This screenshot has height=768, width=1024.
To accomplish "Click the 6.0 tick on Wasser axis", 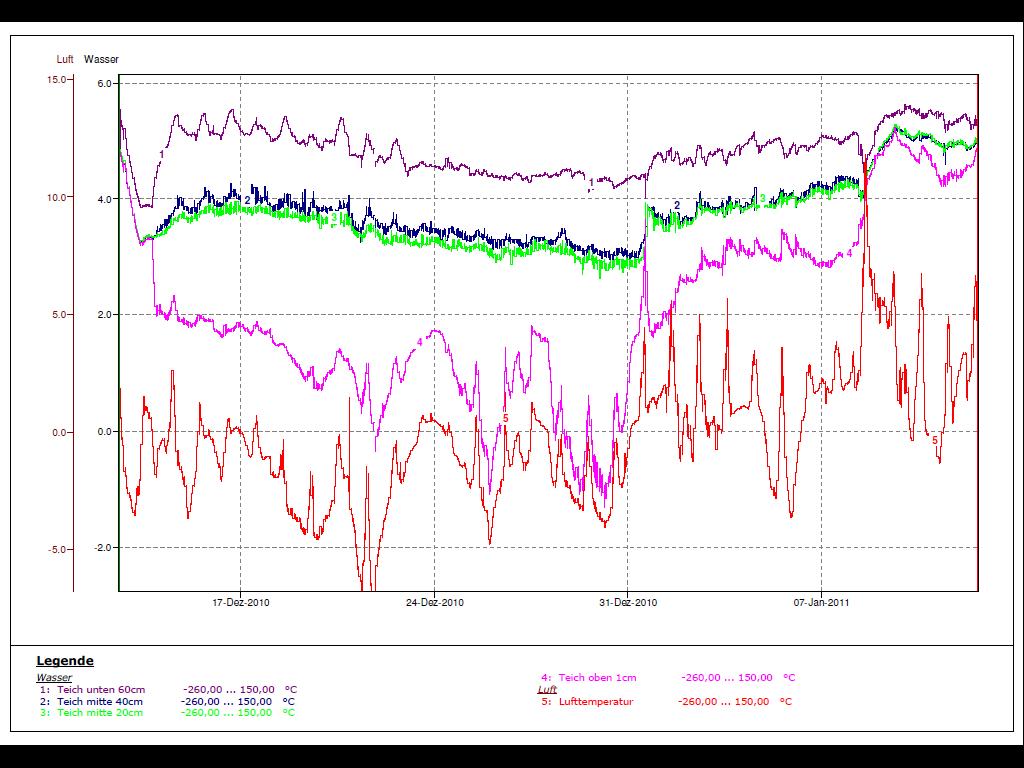I will click(x=104, y=84).
